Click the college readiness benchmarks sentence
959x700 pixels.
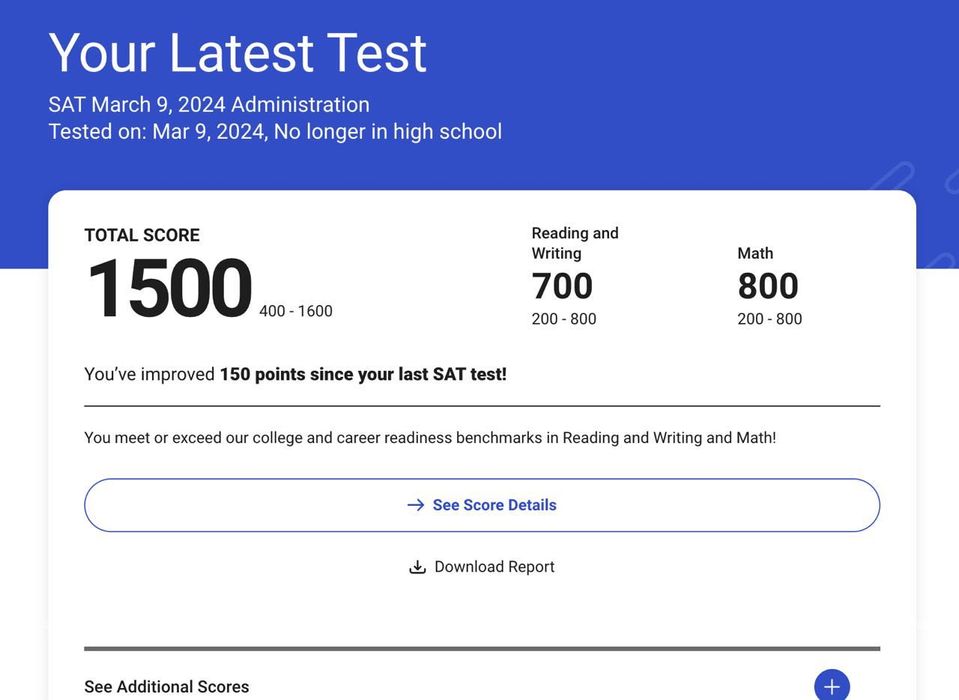tap(430, 438)
